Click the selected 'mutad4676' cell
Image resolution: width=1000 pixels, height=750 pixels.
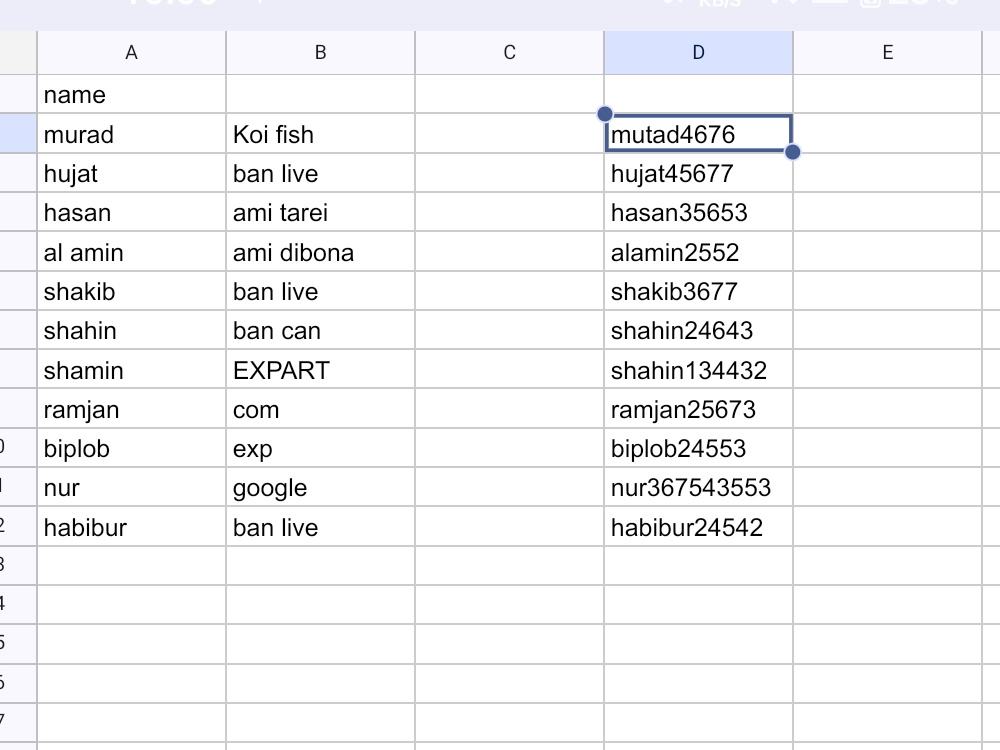click(698, 134)
